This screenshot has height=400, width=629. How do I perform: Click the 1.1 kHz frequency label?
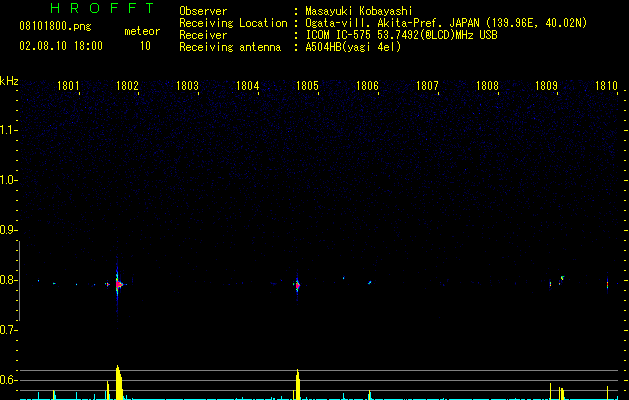[9, 130]
